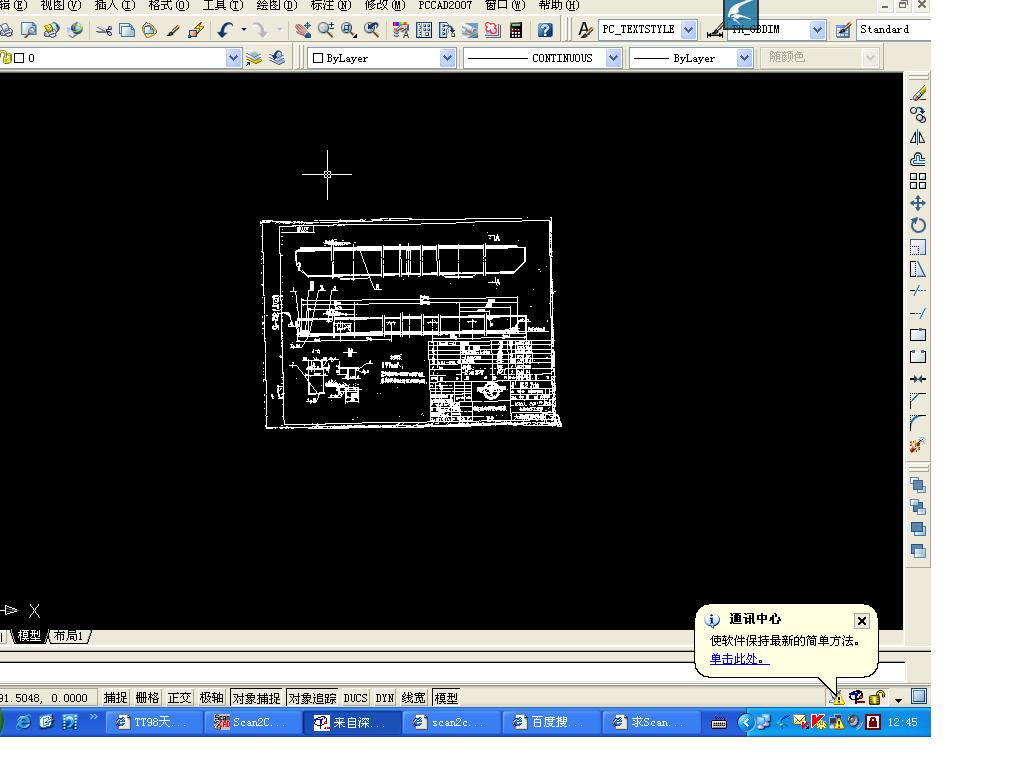Image resolution: width=1024 pixels, height=768 pixels.
Task: Click the Layer Previous icon
Action: (277, 58)
